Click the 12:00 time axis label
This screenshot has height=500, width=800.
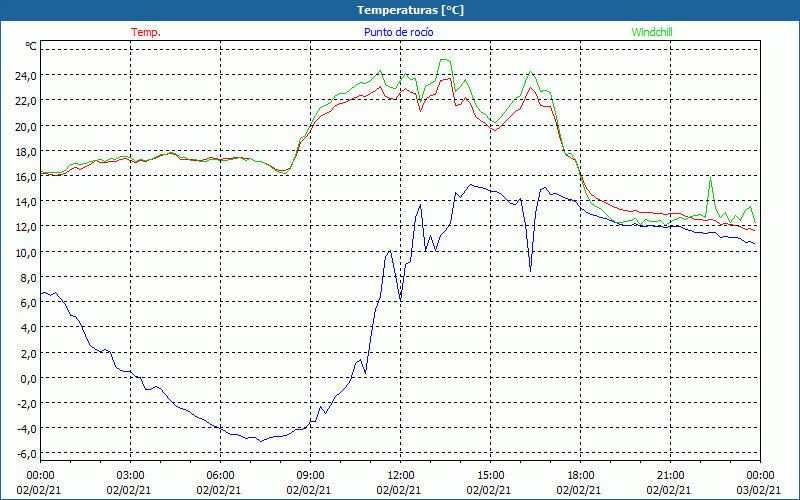pyautogui.click(x=400, y=475)
